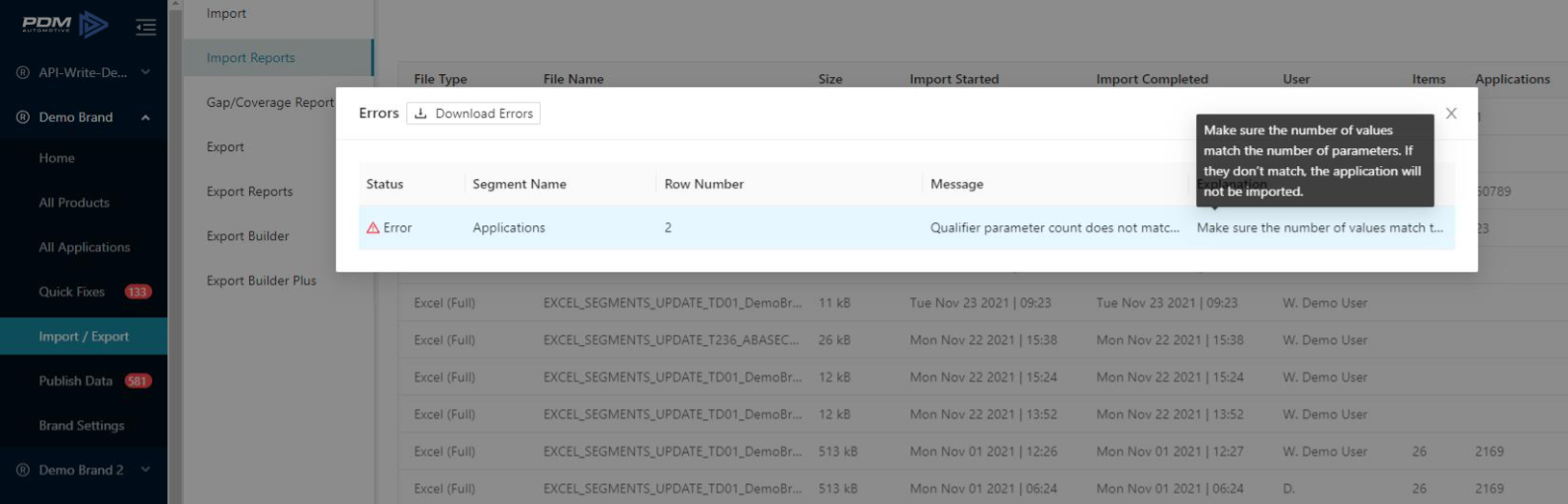This screenshot has height=504, width=1568.
Task: Click the Download Errors button
Action: (x=474, y=114)
